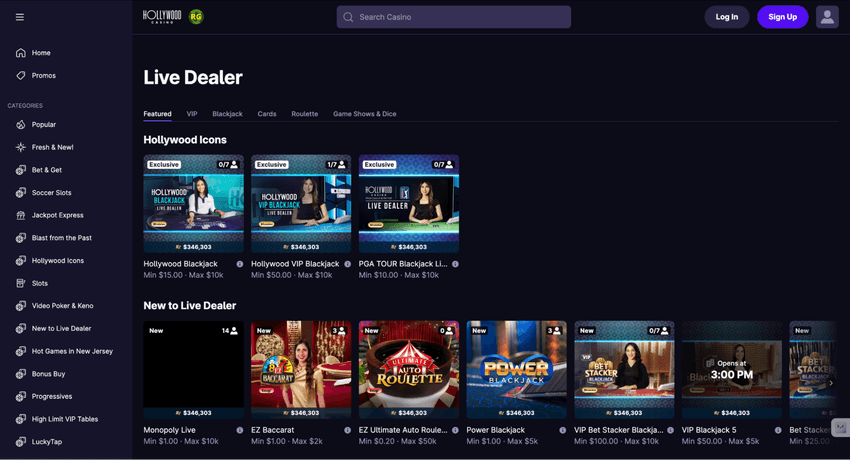Click the Slots machine icon

pyautogui.click(x=21, y=283)
